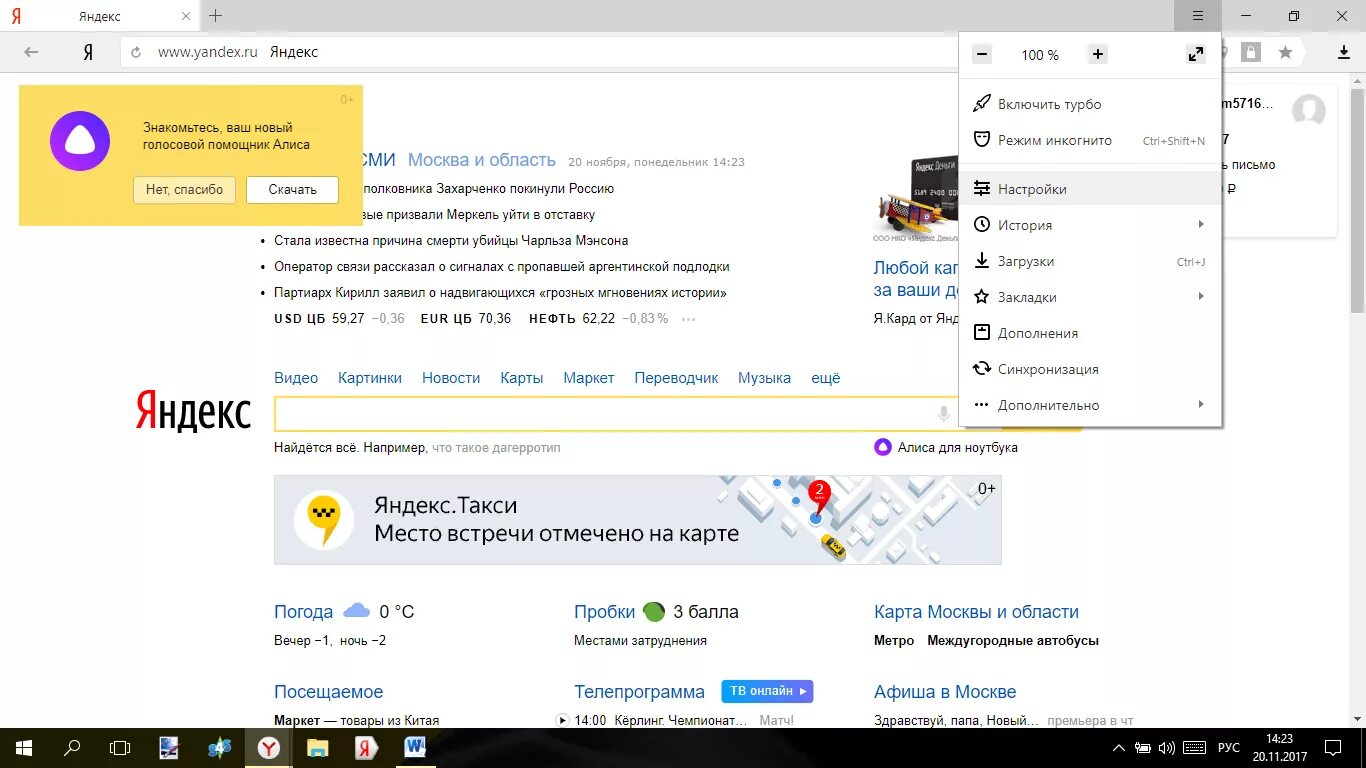
Task: Click example query что такое дагерротип
Action: click(496, 448)
